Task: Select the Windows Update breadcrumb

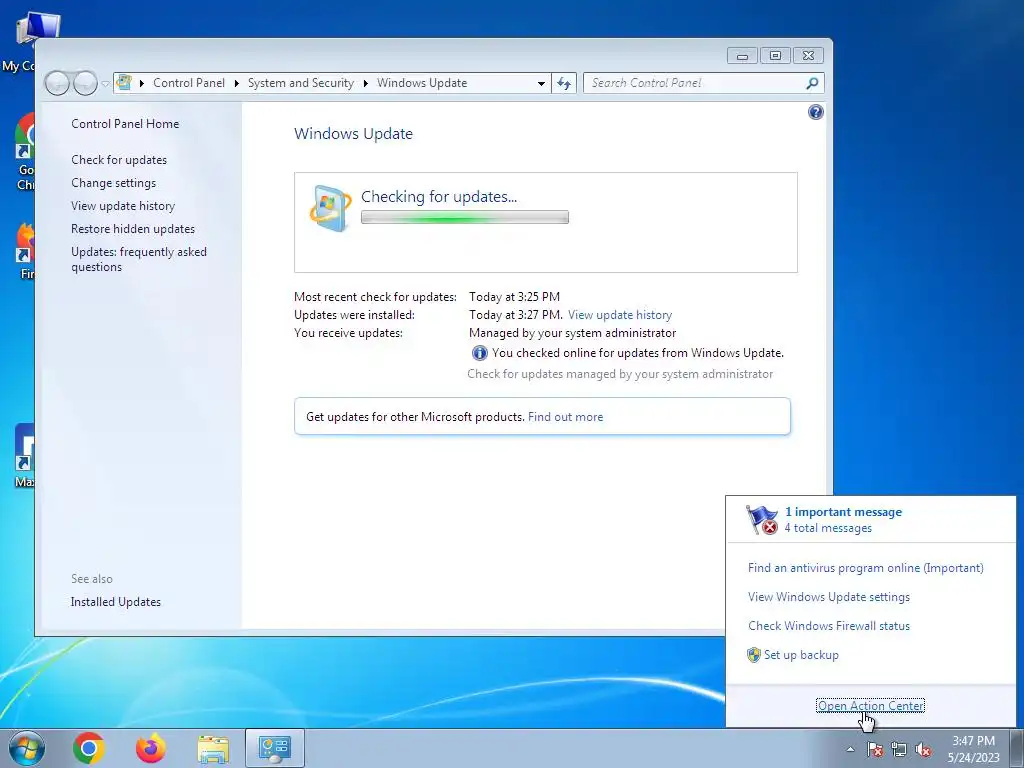Action: 422,83
